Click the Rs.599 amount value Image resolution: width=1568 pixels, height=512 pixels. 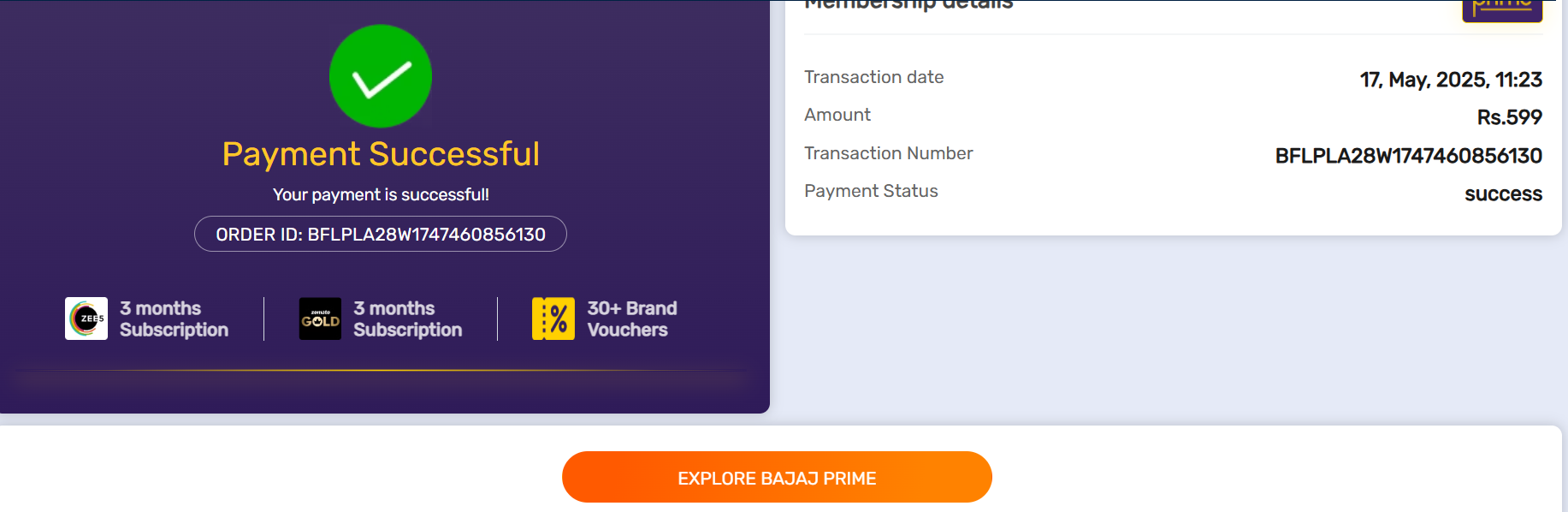[x=1510, y=117]
